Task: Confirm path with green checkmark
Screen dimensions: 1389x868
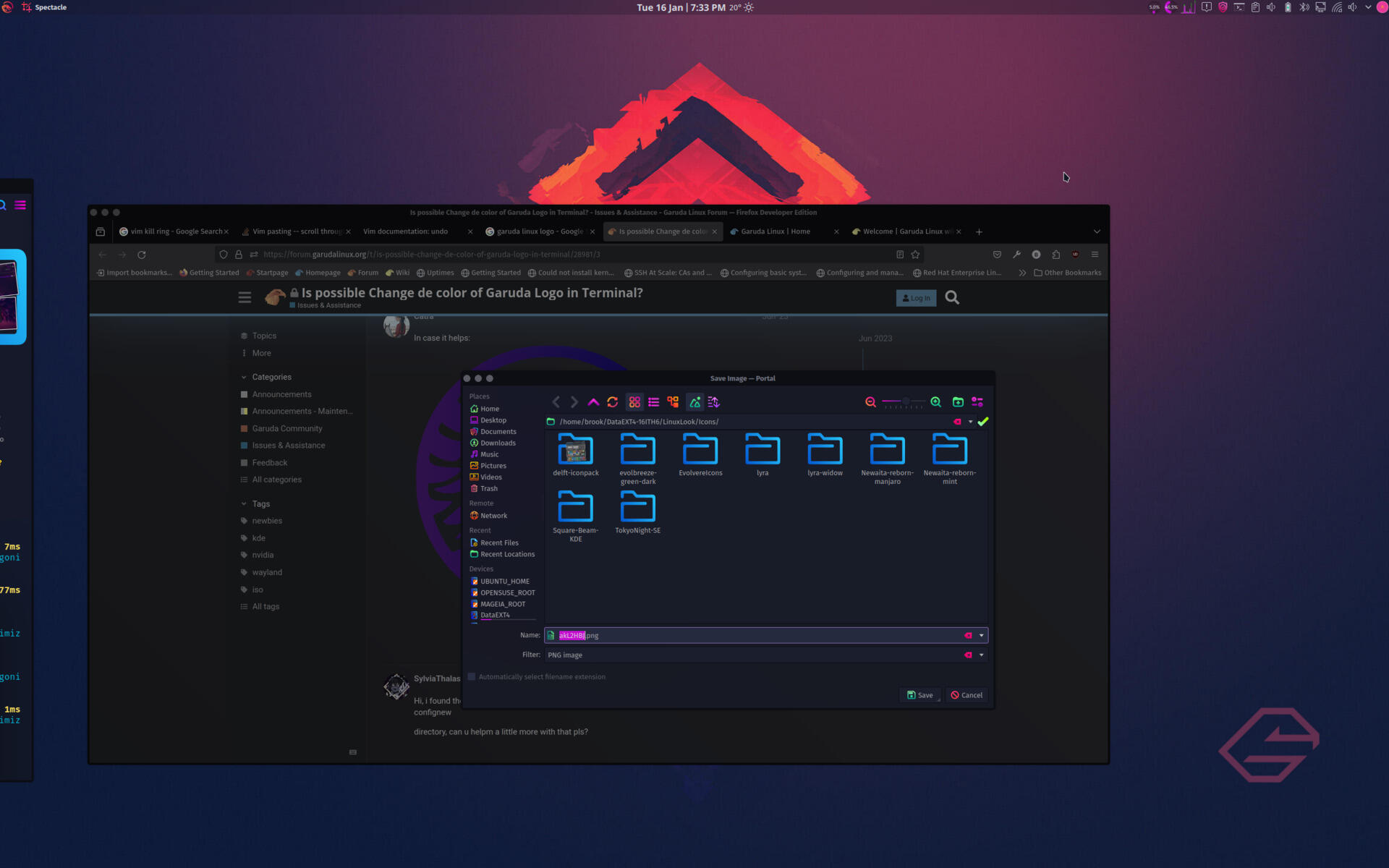Action: [983, 422]
